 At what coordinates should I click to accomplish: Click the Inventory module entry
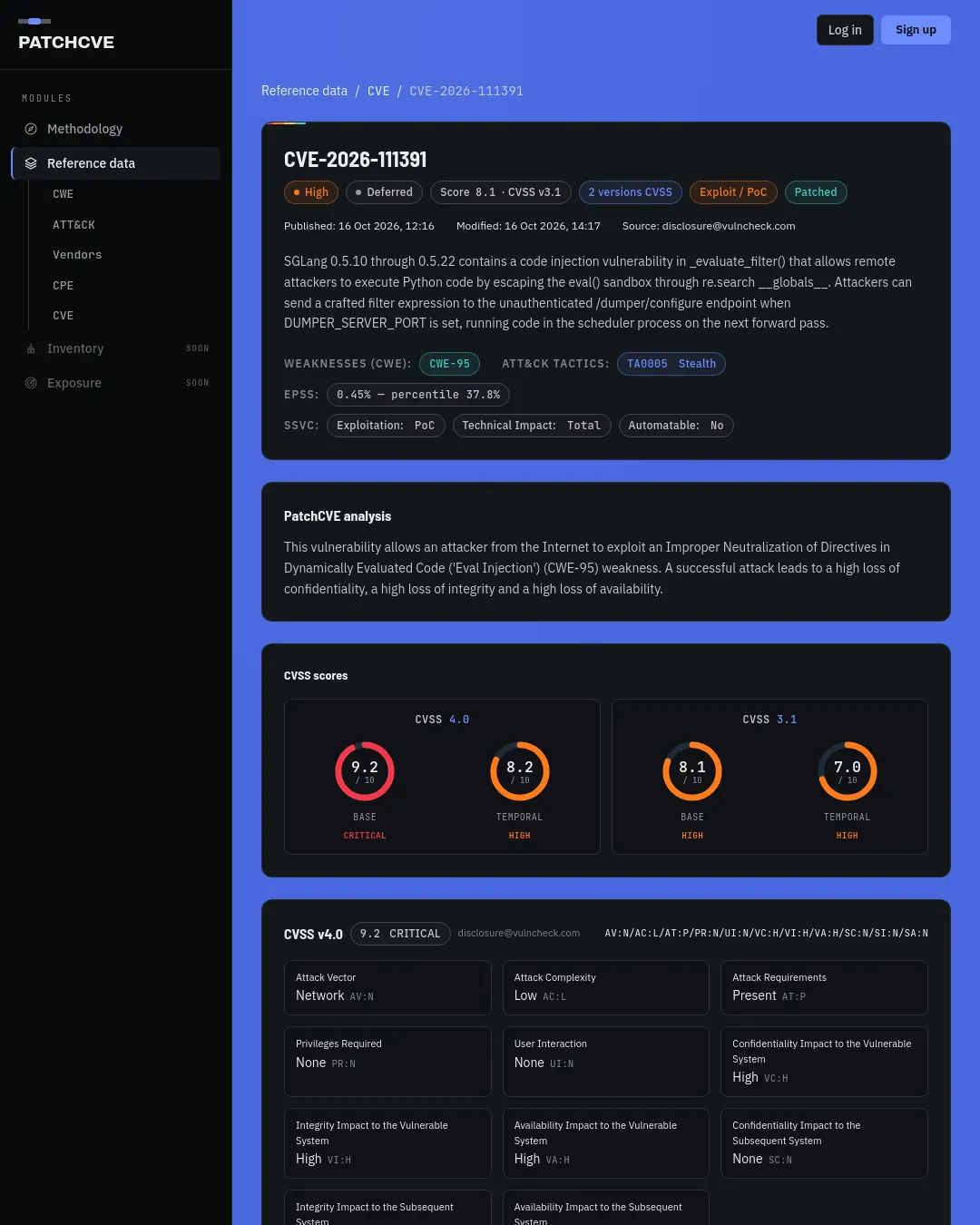116,348
